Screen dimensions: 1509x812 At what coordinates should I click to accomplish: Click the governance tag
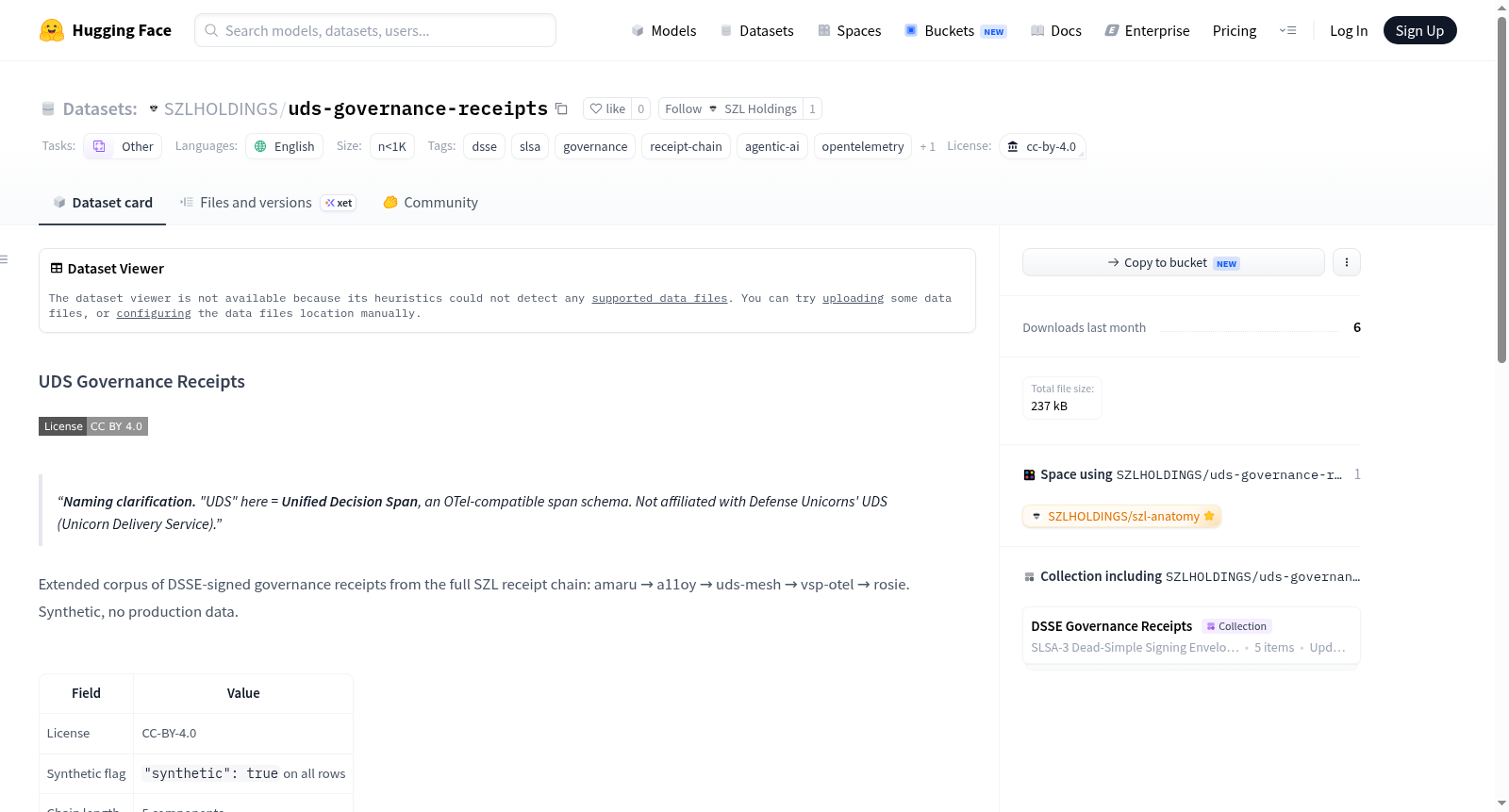595,146
